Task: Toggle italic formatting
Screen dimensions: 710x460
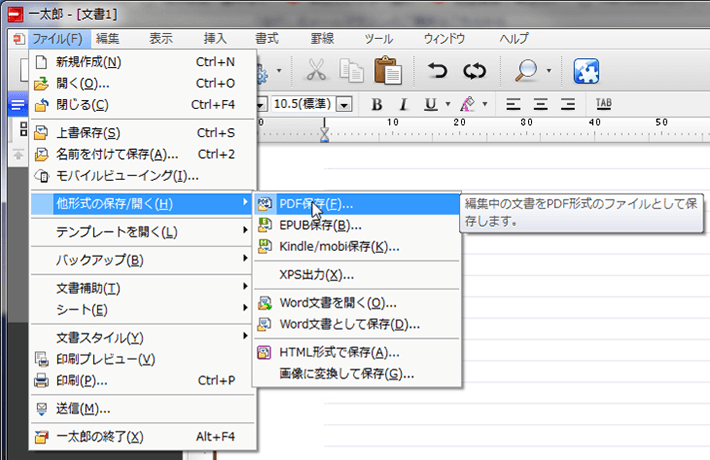Action: 403,104
